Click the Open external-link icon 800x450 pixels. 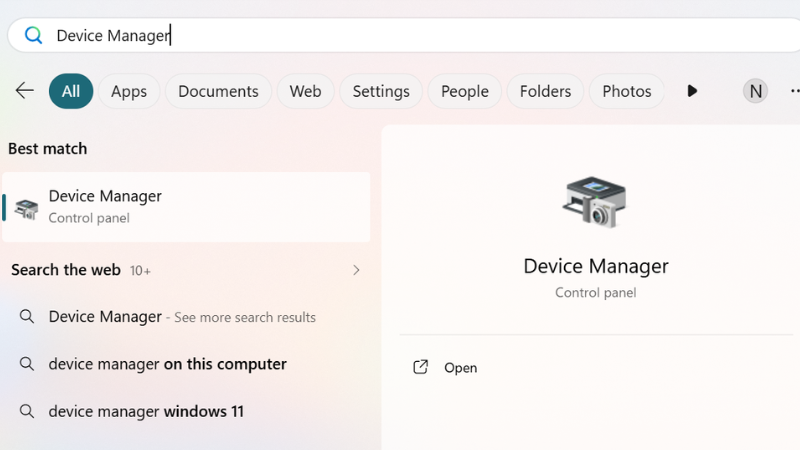coord(420,367)
